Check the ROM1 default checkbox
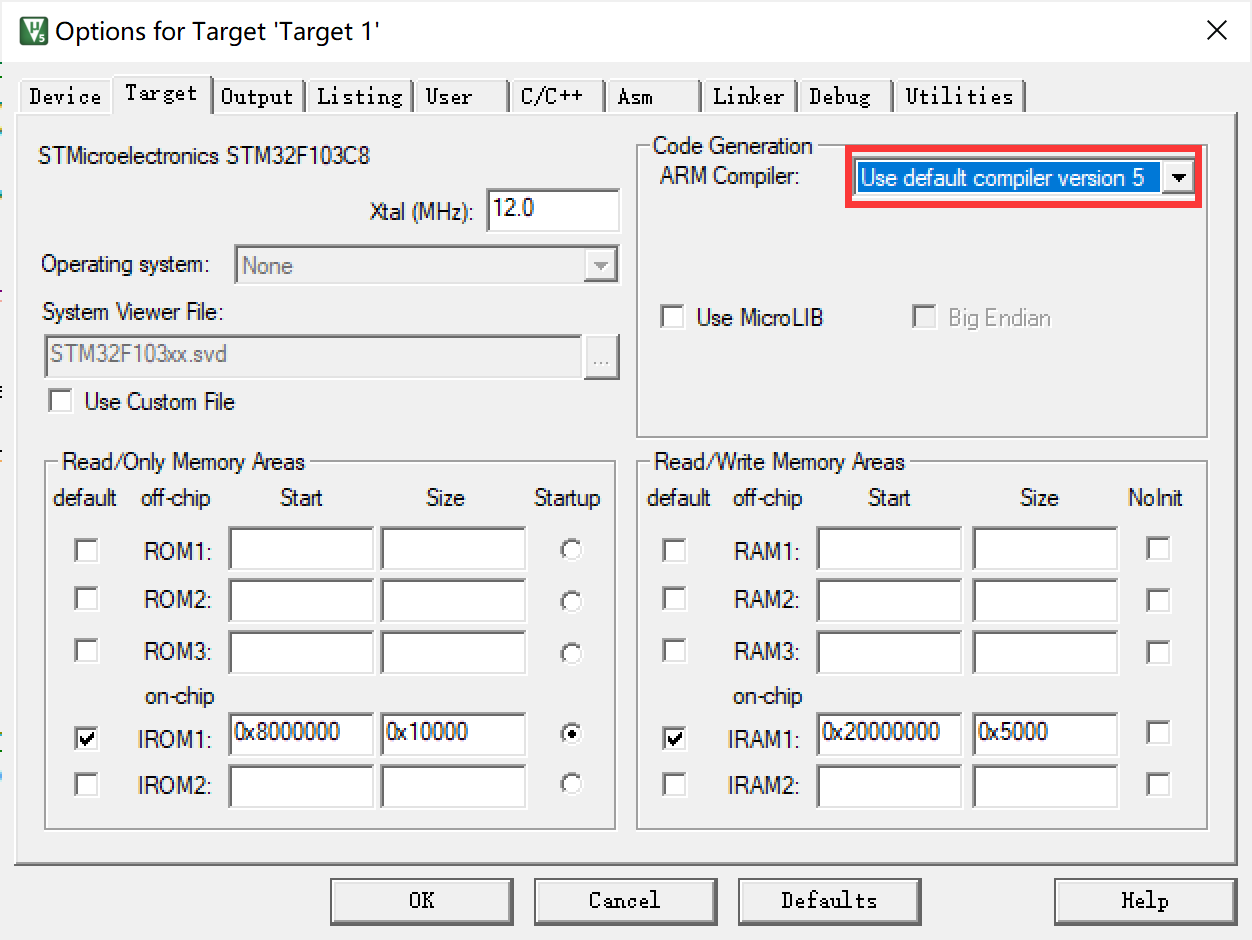This screenshot has height=940, width=1252. point(87,550)
